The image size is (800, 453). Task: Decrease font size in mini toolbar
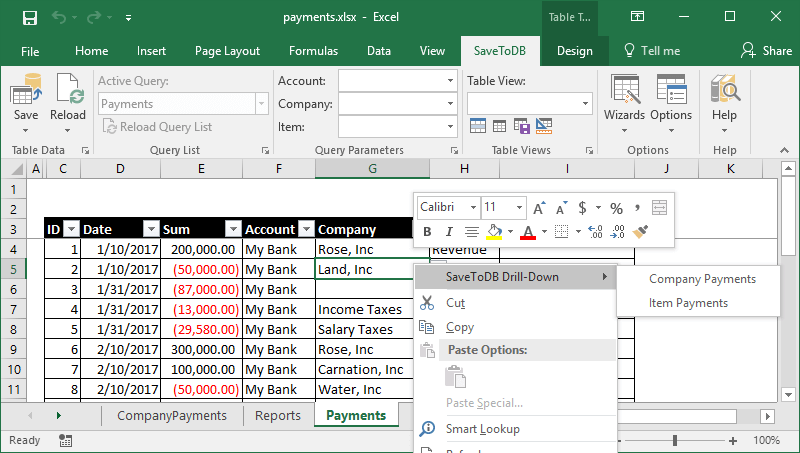561,208
